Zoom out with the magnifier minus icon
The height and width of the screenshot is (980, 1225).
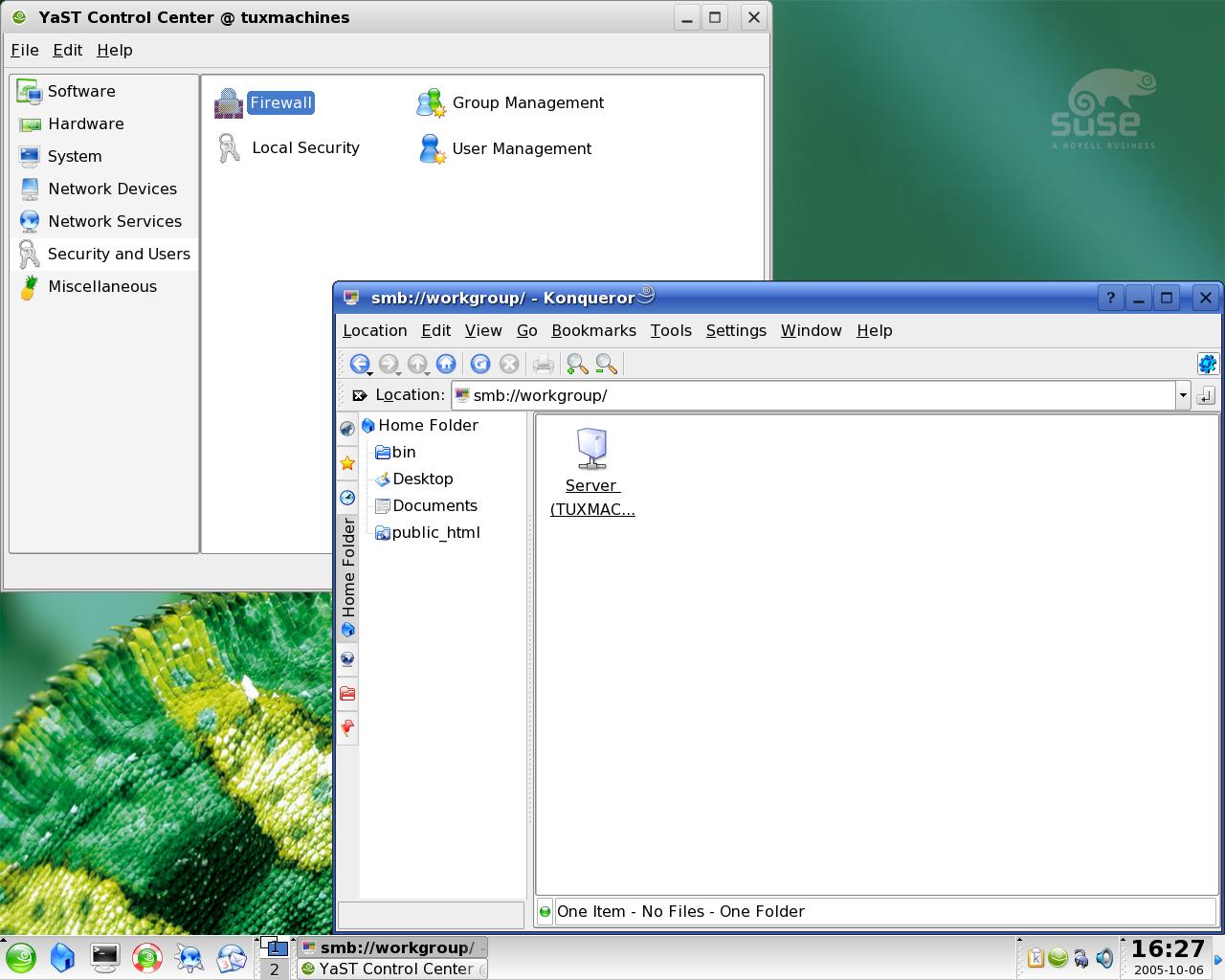pos(606,364)
